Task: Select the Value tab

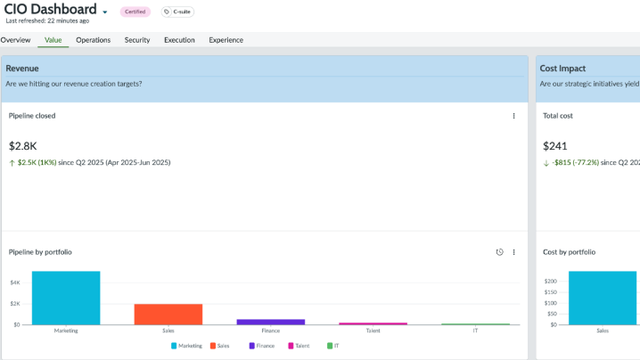Action: pyautogui.click(x=53, y=40)
